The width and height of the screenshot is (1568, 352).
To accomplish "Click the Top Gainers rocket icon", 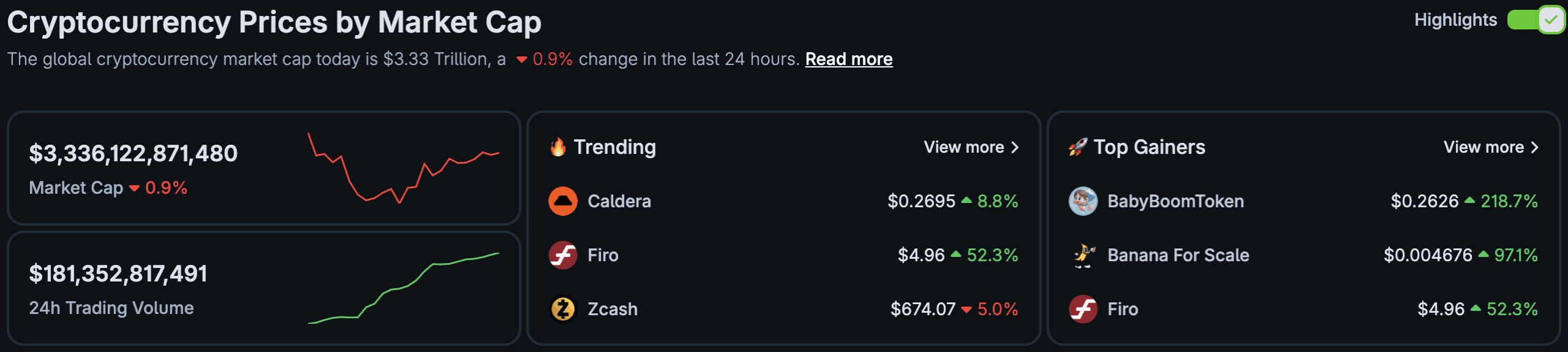I will (x=1077, y=147).
